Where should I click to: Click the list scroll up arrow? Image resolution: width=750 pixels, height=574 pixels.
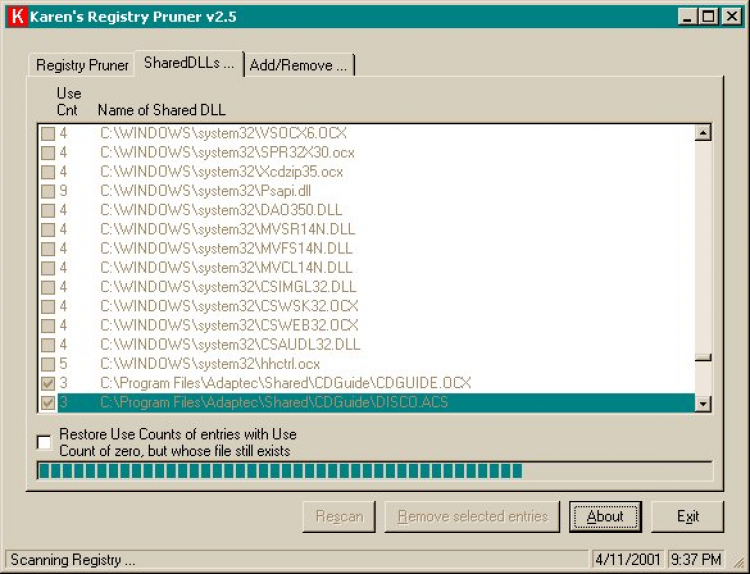703,132
